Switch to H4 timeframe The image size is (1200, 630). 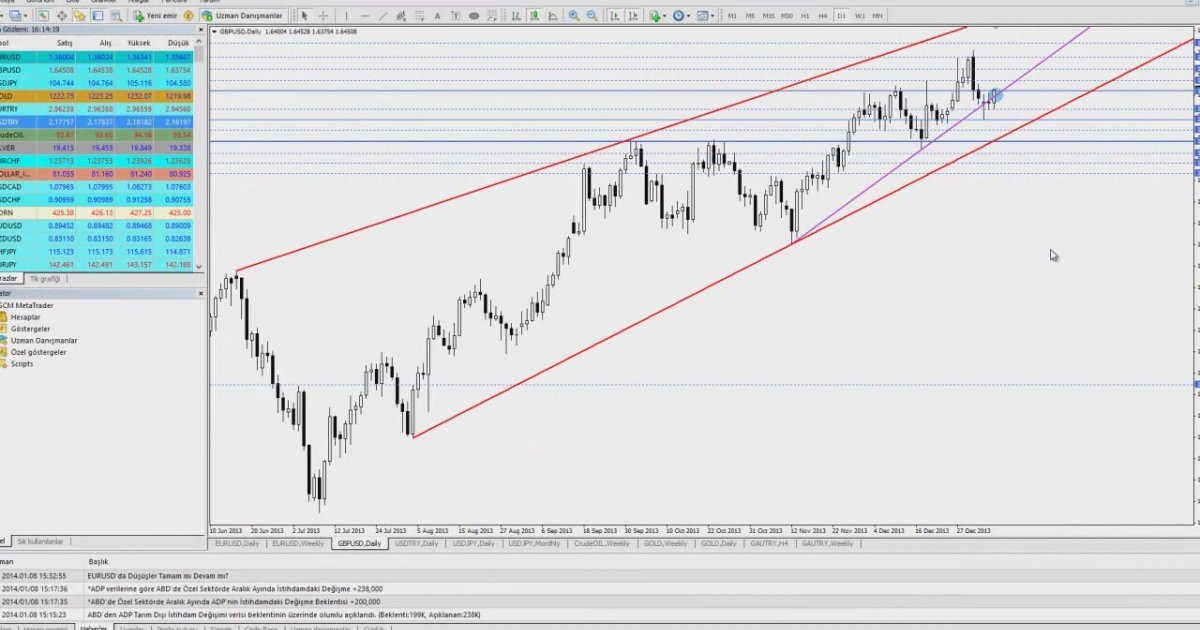tap(823, 16)
